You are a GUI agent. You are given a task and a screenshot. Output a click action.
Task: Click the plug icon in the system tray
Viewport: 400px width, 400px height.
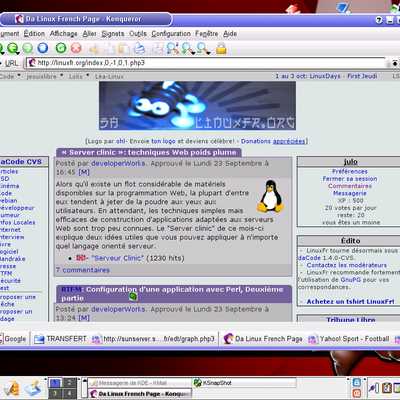[x=374, y=388]
